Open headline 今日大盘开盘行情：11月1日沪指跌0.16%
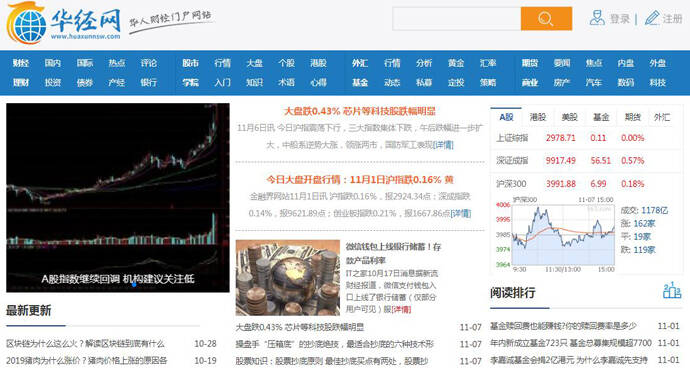The height and width of the screenshot is (368, 690). pyautogui.click(x=360, y=180)
